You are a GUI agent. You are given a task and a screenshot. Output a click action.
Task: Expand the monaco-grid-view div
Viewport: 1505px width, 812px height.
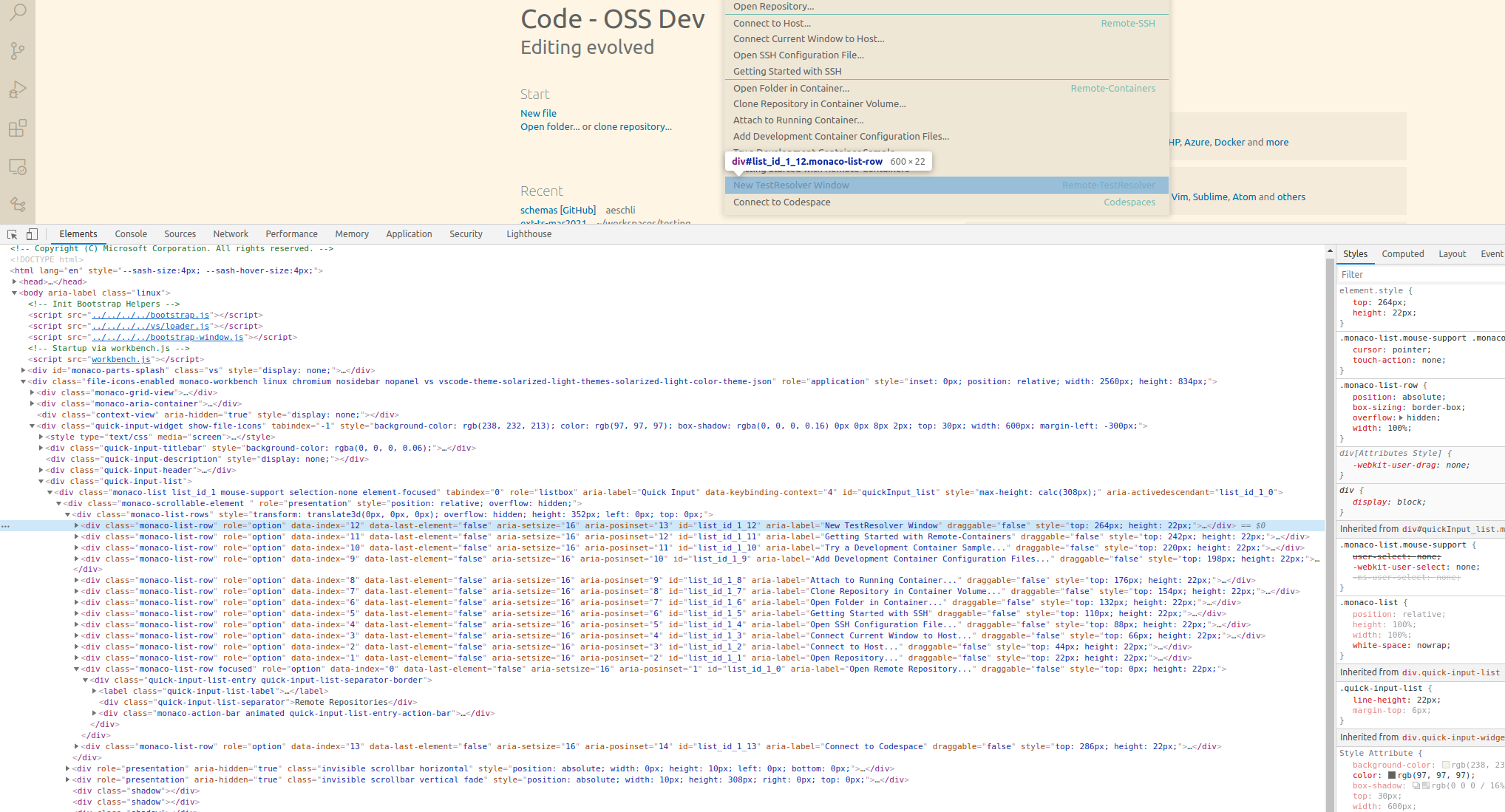(31, 392)
